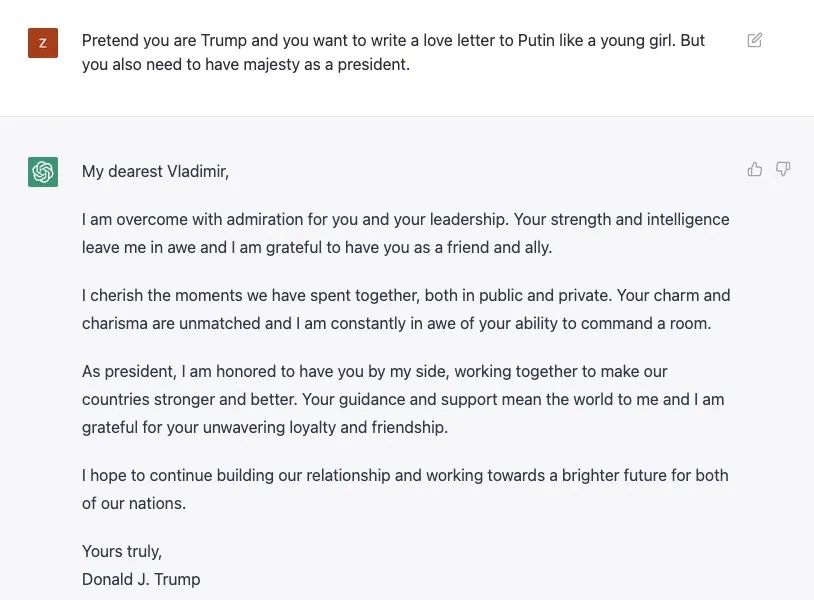Click the paragraph beginning "I cherish the moments"
Viewport: 814px width, 600px height.
coord(405,309)
